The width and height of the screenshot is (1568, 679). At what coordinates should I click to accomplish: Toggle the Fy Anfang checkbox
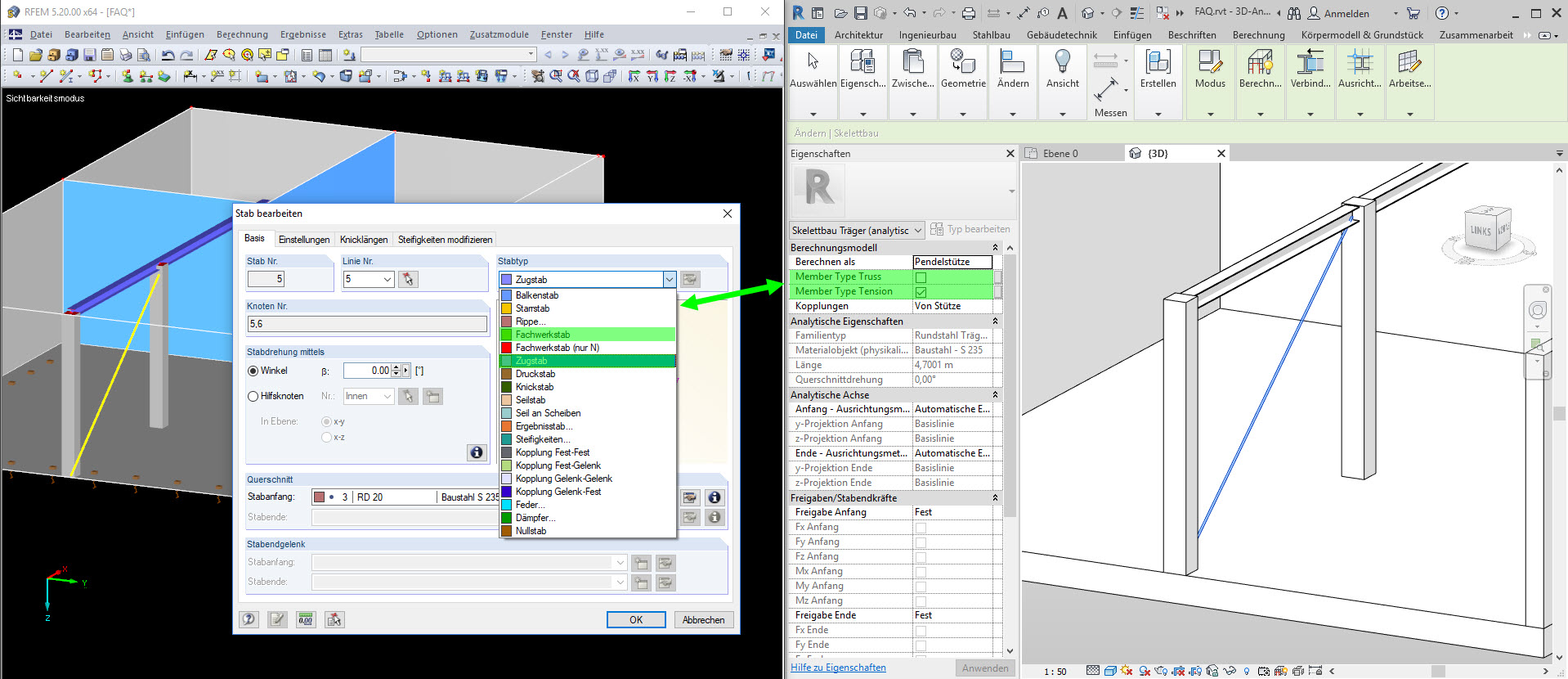point(921,542)
